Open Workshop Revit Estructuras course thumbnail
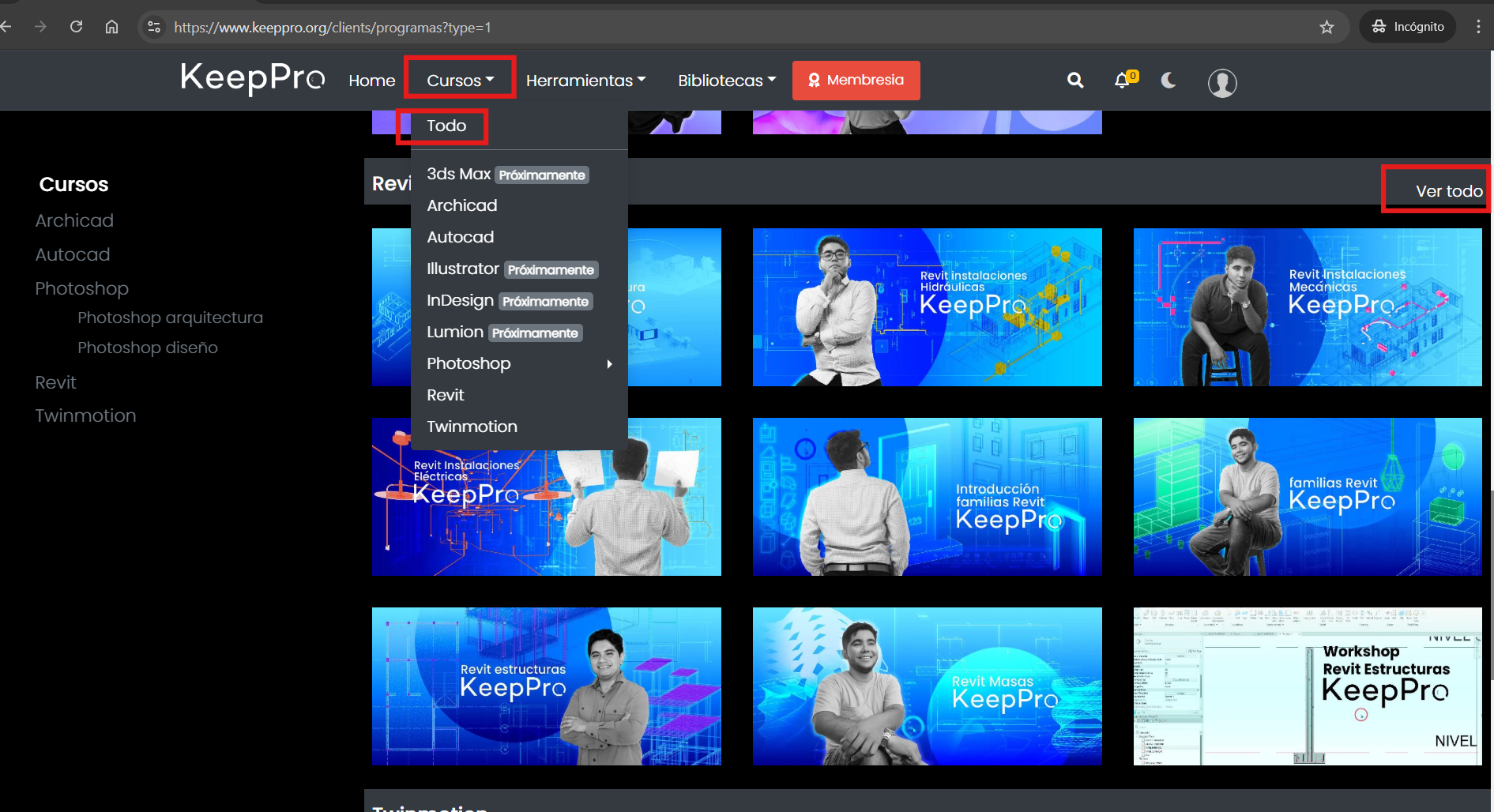Viewport: 1494px width, 812px height. point(1308,686)
